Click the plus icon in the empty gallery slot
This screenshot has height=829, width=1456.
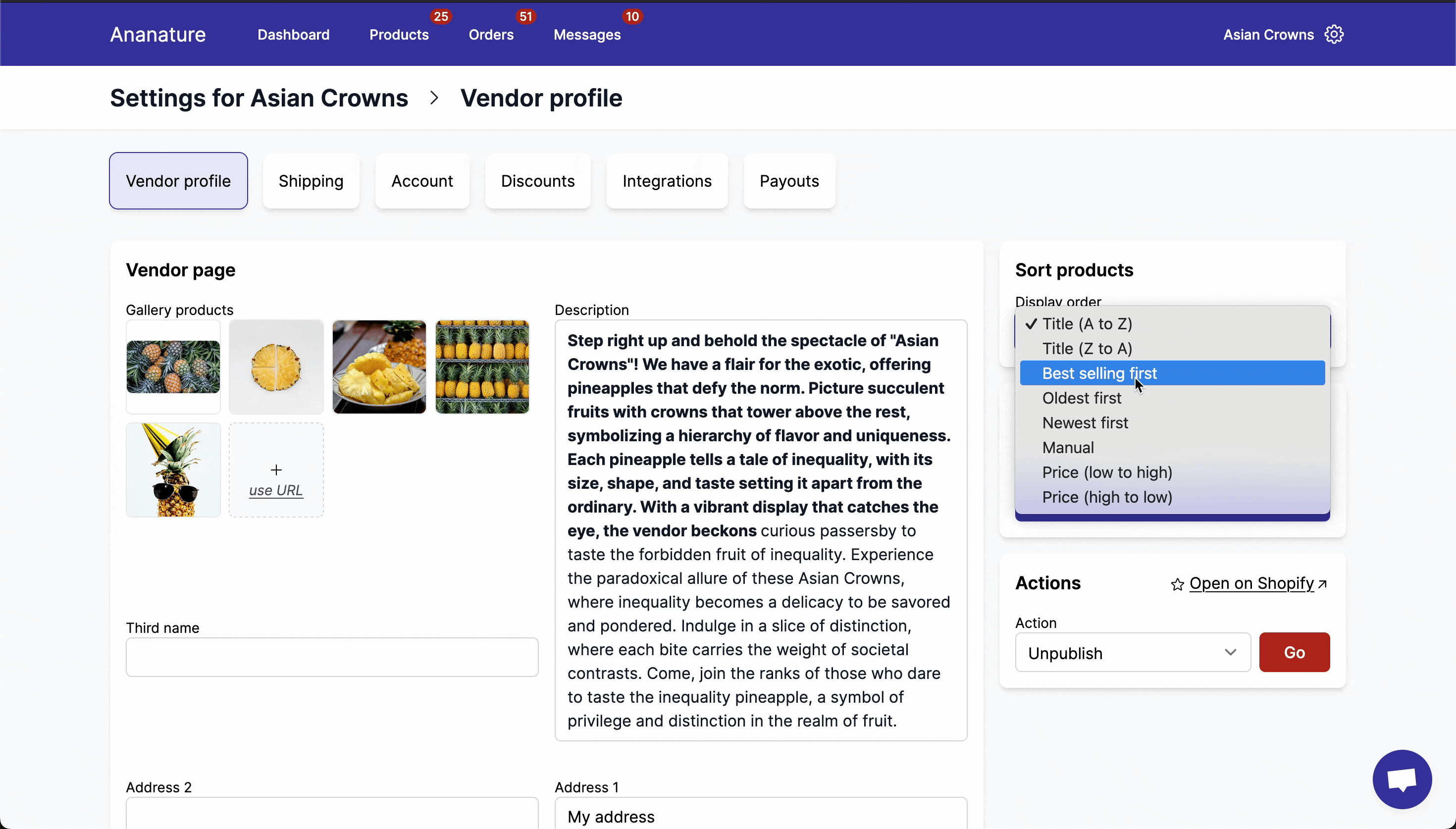point(276,469)
